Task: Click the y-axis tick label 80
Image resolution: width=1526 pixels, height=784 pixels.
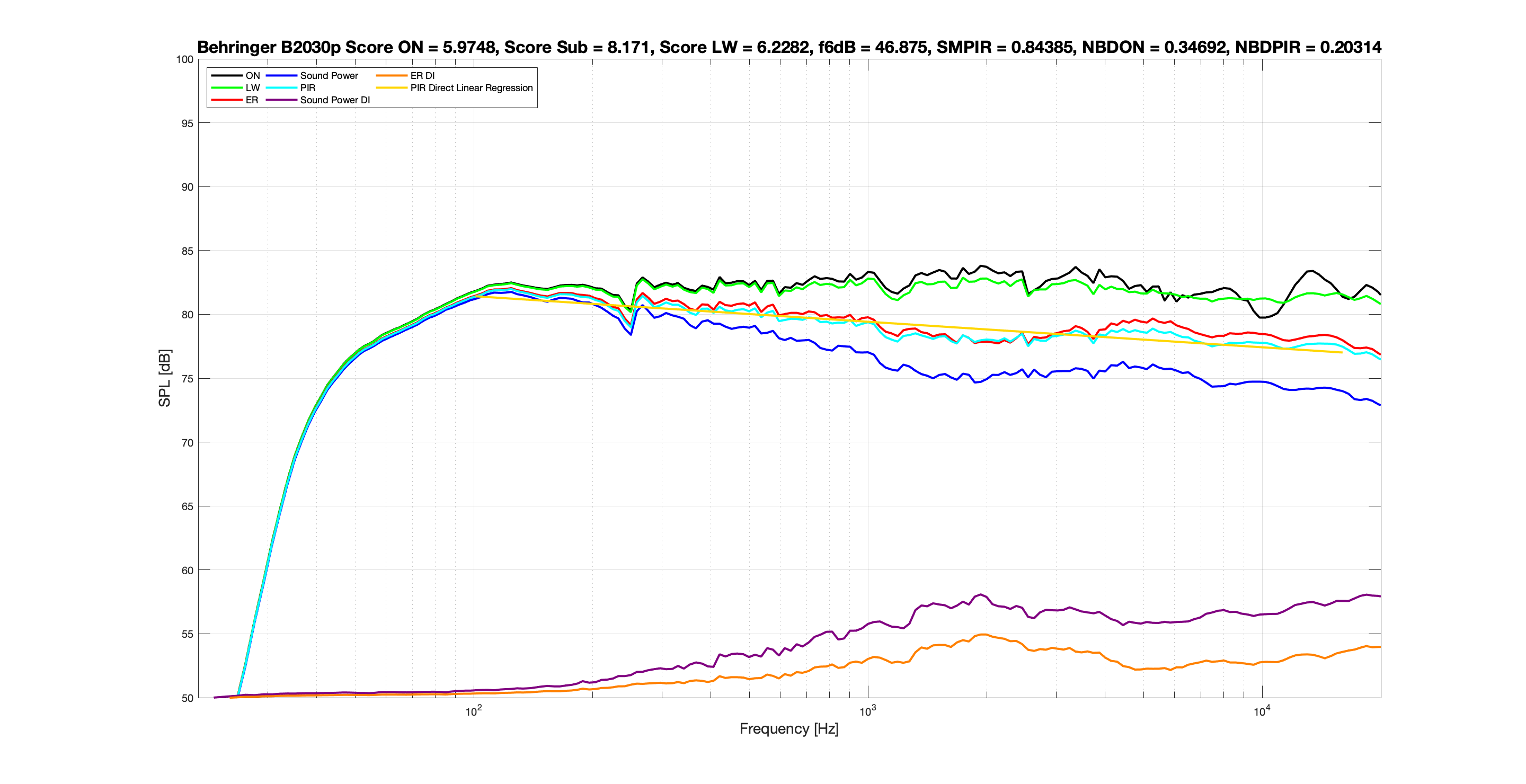Action: pyautogui.click(x=187, y=315)
